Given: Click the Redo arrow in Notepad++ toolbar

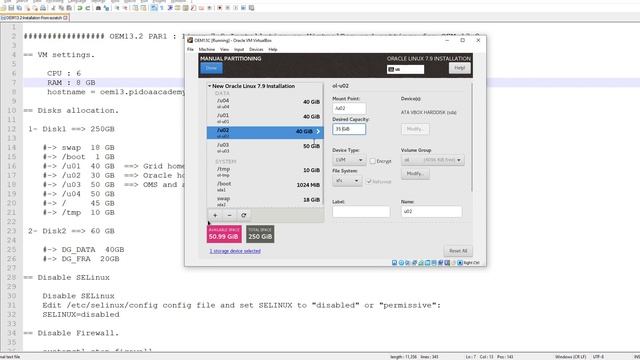Looking at the screenshot, I should (87, 8).
